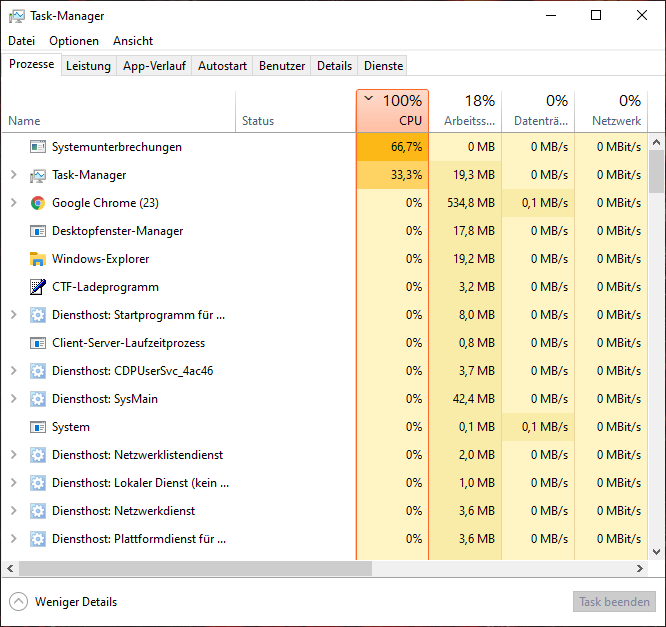Click the Task-Manager title bar icon

click(17, 16)
